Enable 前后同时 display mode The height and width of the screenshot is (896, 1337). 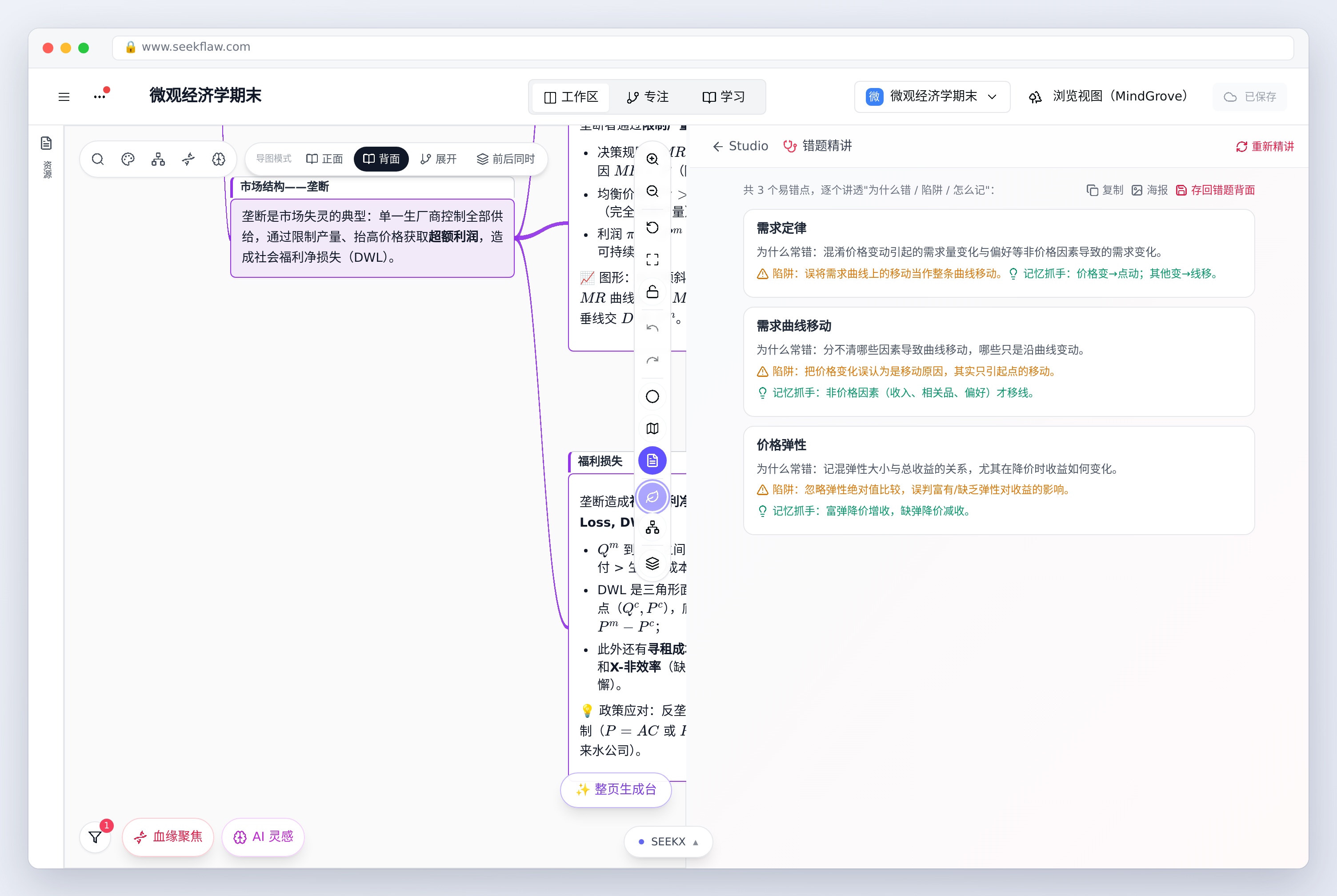click(x=506, y=159)
